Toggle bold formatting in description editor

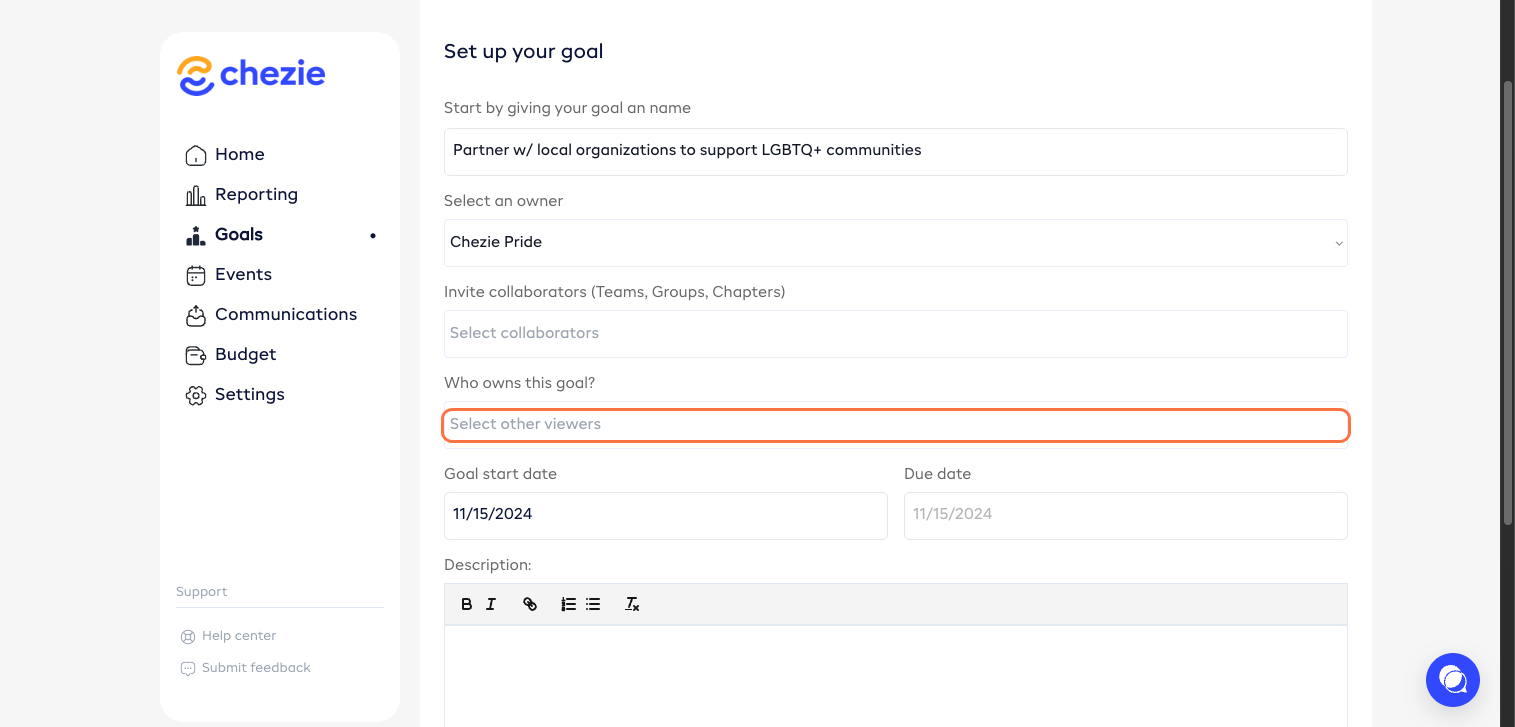pyautogui.click(x=466, y=604)
